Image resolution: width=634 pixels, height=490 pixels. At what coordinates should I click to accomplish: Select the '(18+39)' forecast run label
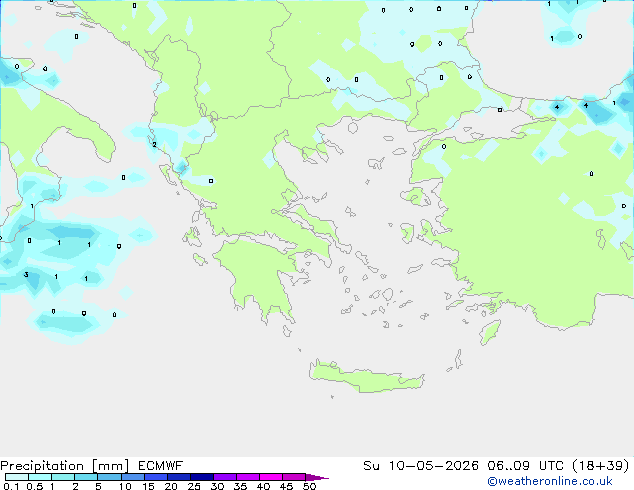tap(601, 466)
